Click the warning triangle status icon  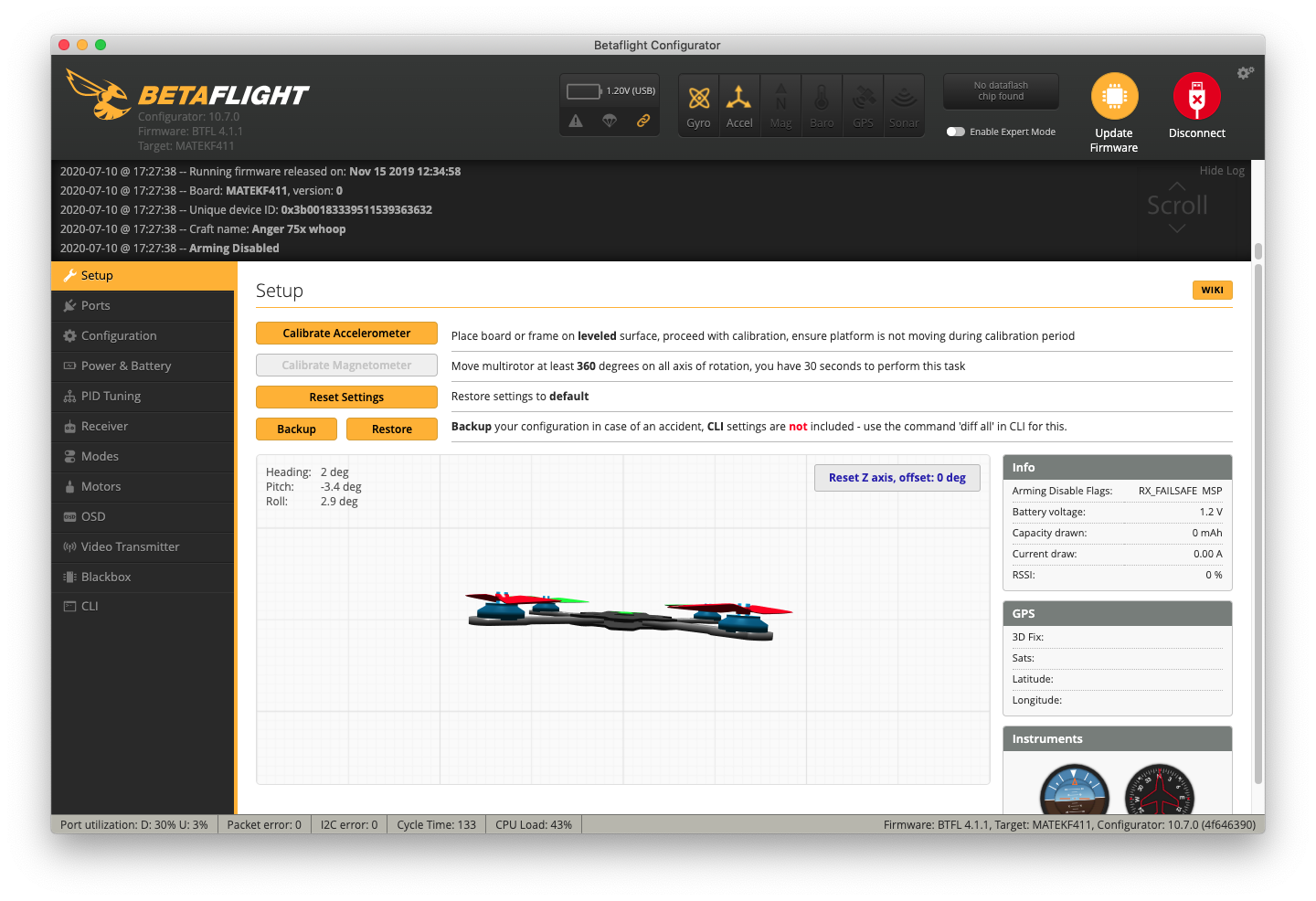(x=576, y=121)
